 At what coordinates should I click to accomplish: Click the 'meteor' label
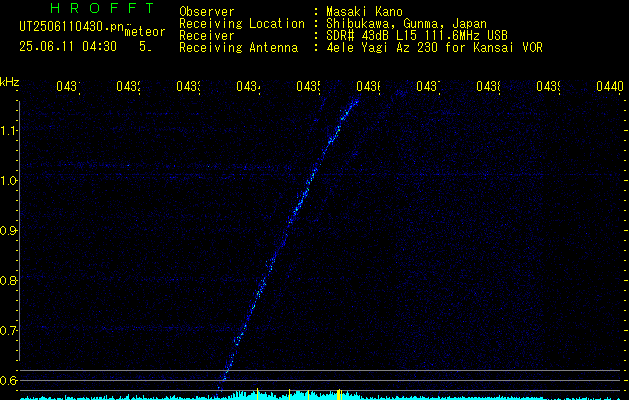pyautogui.click(x=145, y=32)
